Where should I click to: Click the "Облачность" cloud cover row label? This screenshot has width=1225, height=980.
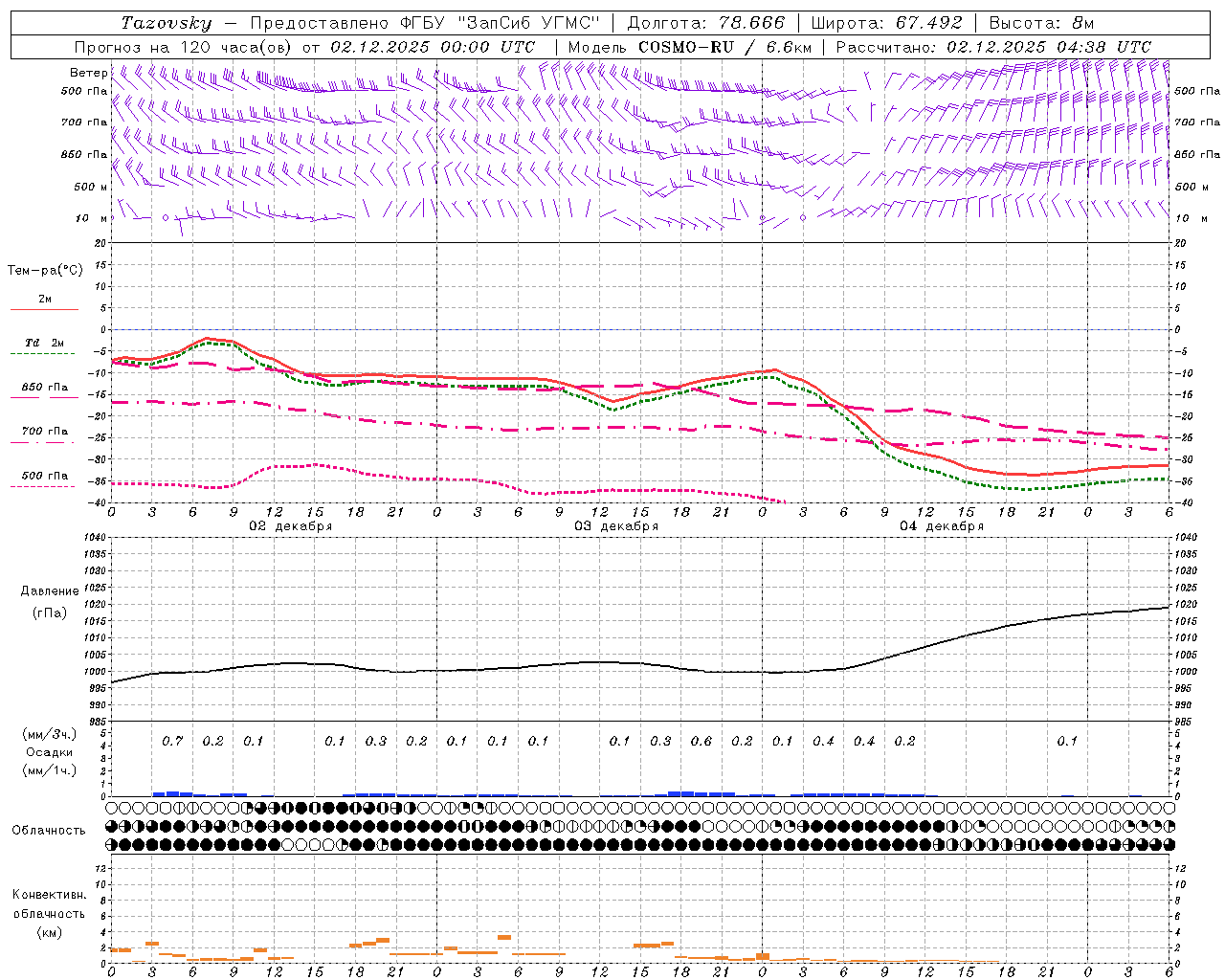49,831
